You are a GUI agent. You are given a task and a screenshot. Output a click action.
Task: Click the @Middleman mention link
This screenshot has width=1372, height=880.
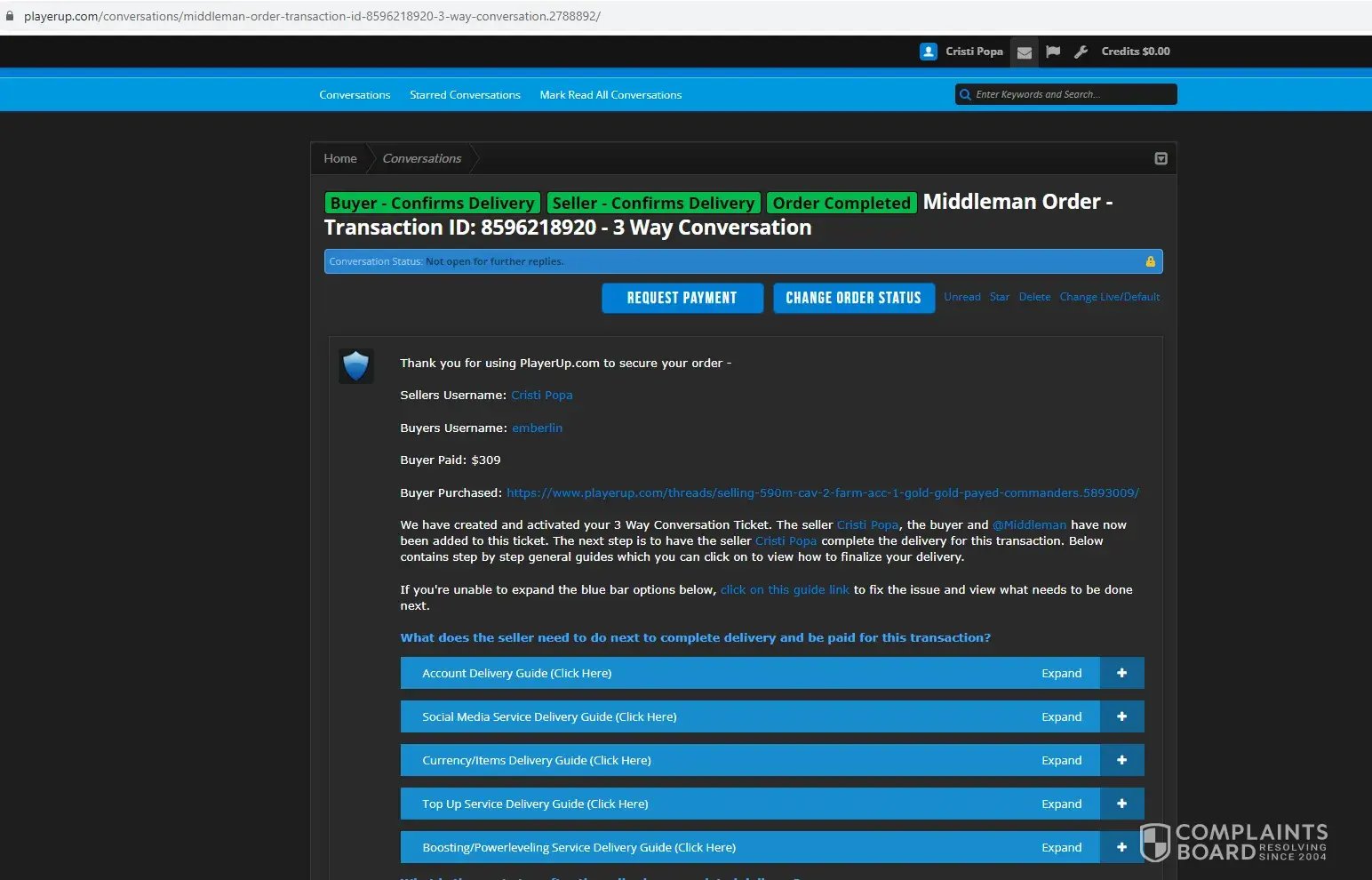[1030, 524]
